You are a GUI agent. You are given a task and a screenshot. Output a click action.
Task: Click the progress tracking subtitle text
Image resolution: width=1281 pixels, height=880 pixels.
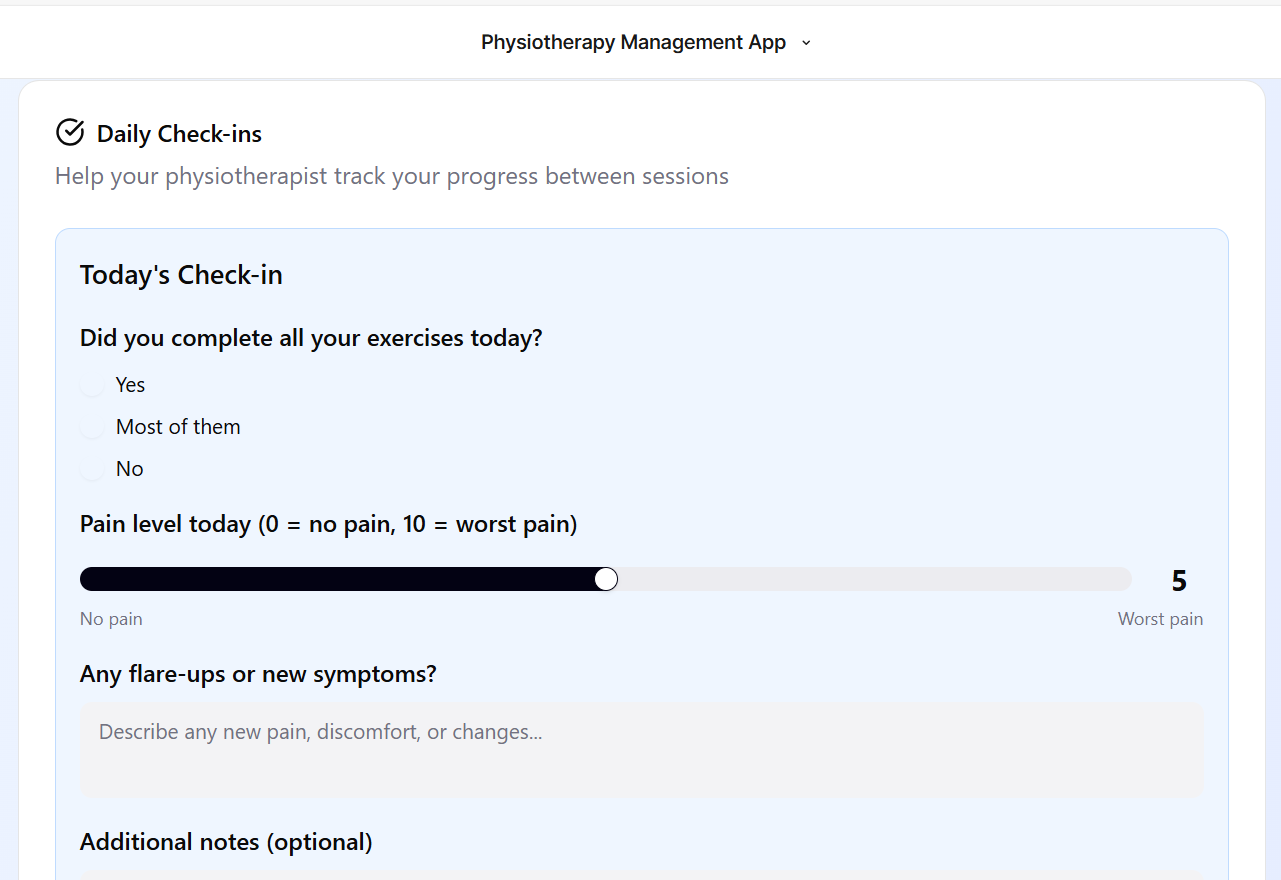[391, 175]
